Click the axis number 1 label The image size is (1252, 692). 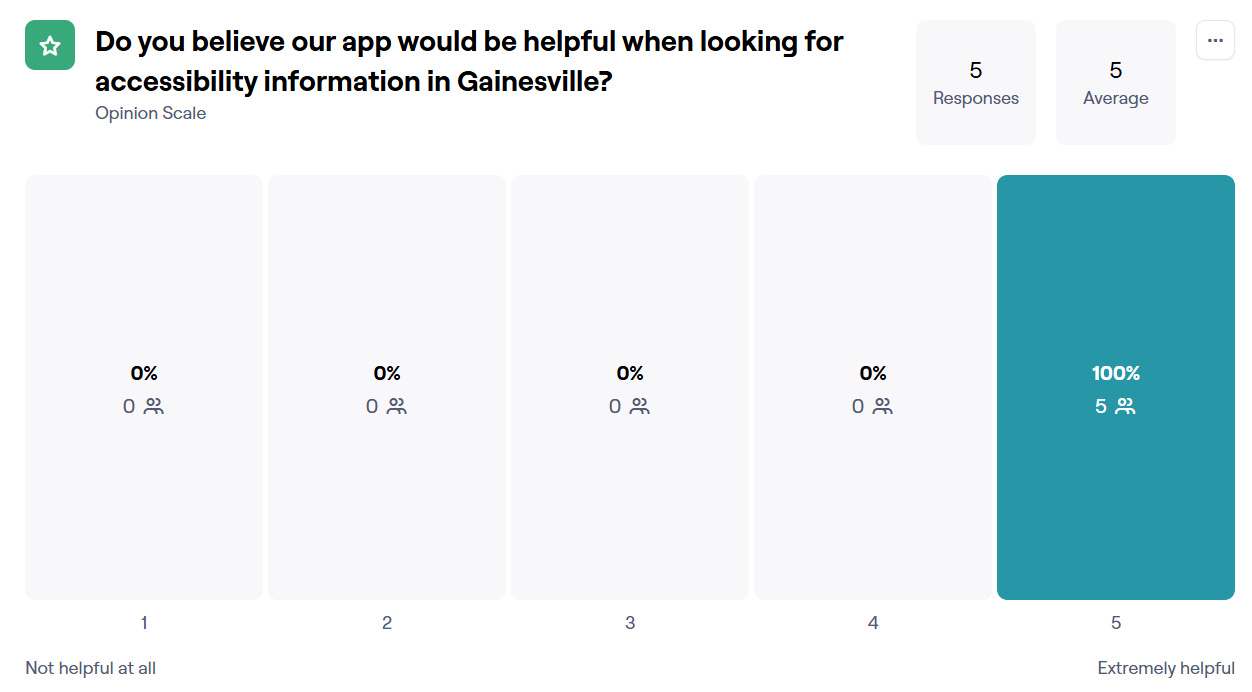coord(144,623)
